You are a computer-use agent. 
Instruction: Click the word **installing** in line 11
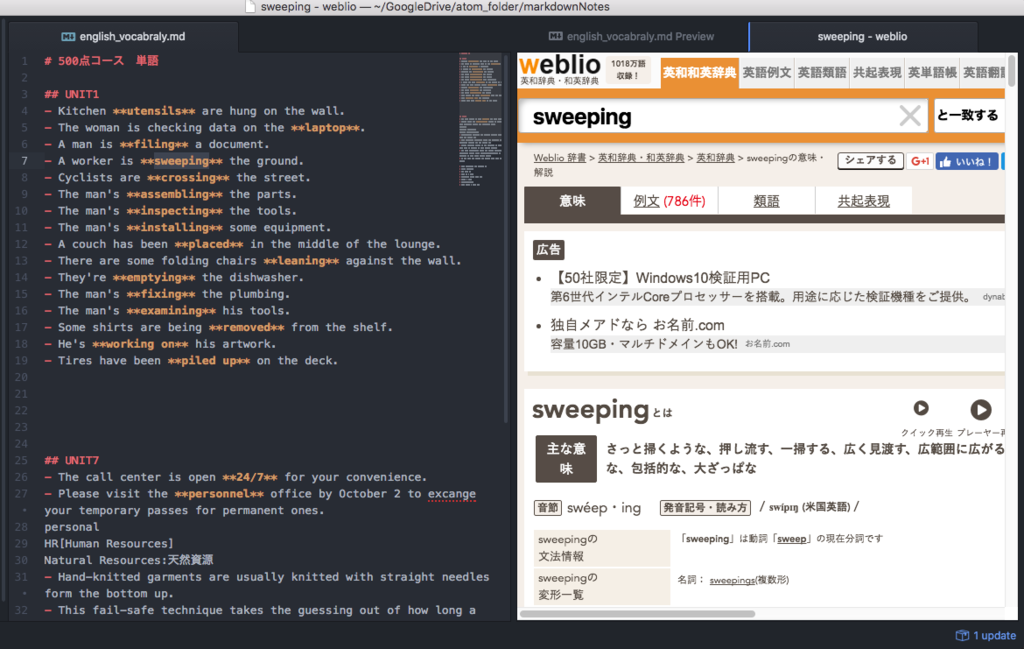coord(174,227)
